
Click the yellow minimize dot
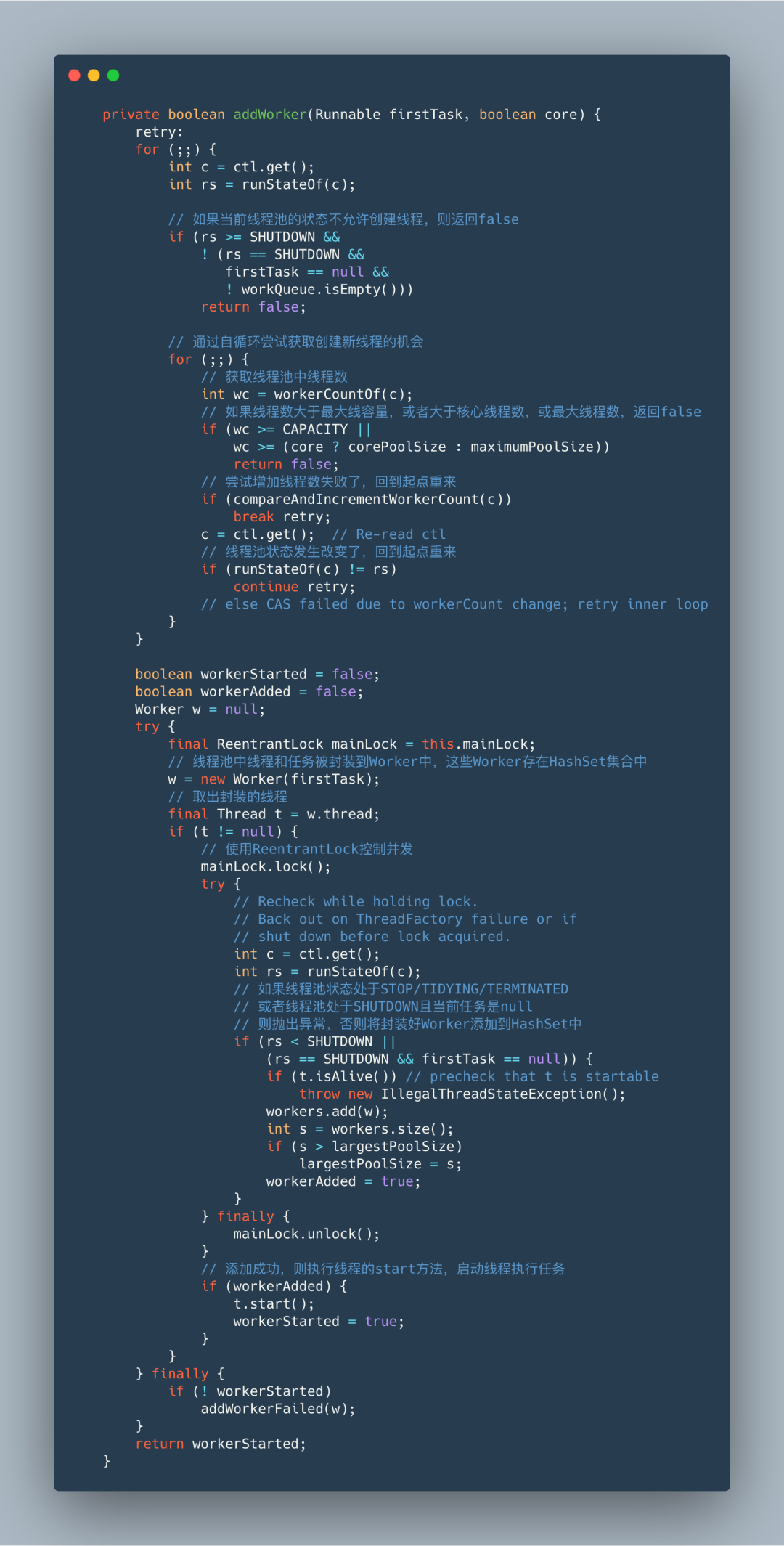pyautogui.click(x=94, y=76)
